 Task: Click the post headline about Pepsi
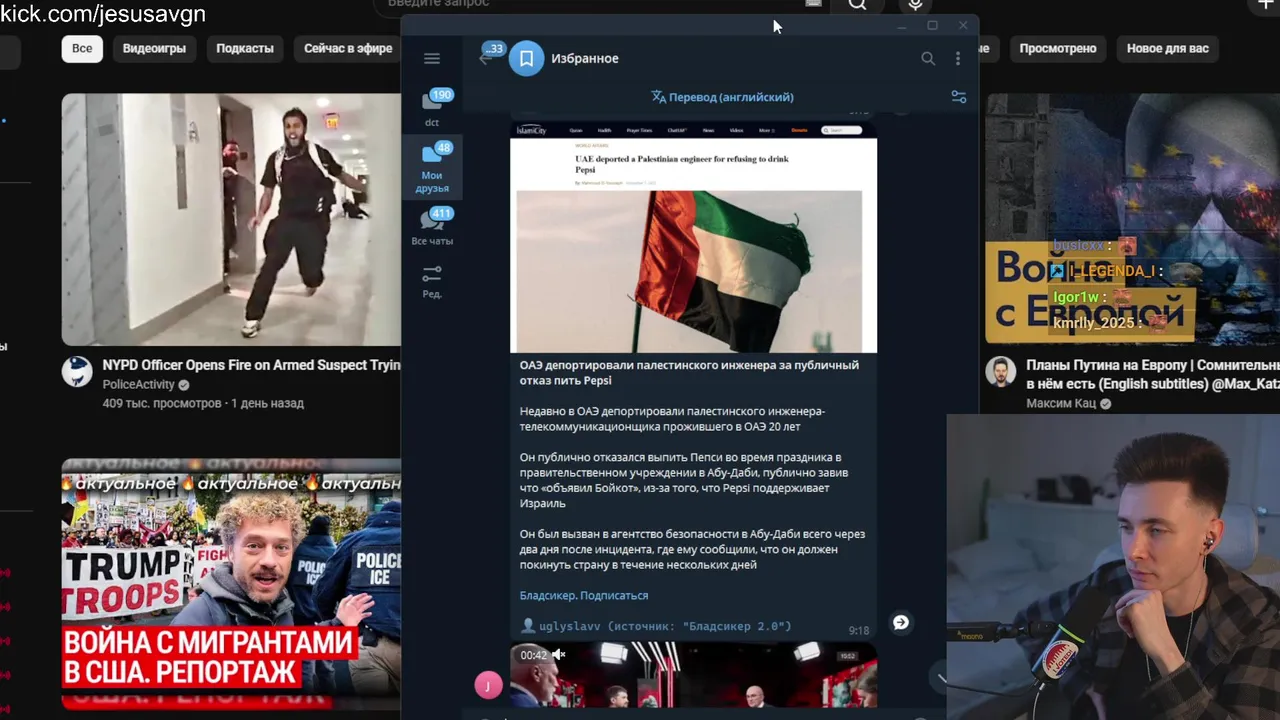click(689, 373)
